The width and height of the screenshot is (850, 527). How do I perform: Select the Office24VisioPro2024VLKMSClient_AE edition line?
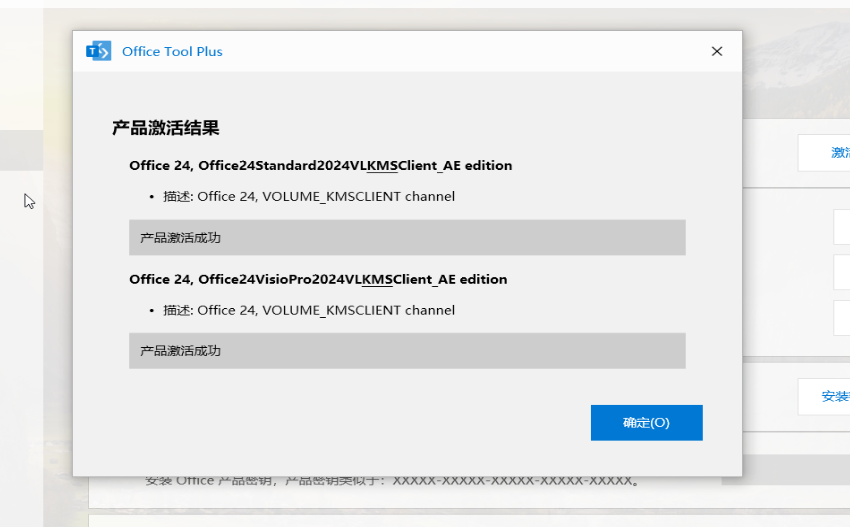coord(318,279)
